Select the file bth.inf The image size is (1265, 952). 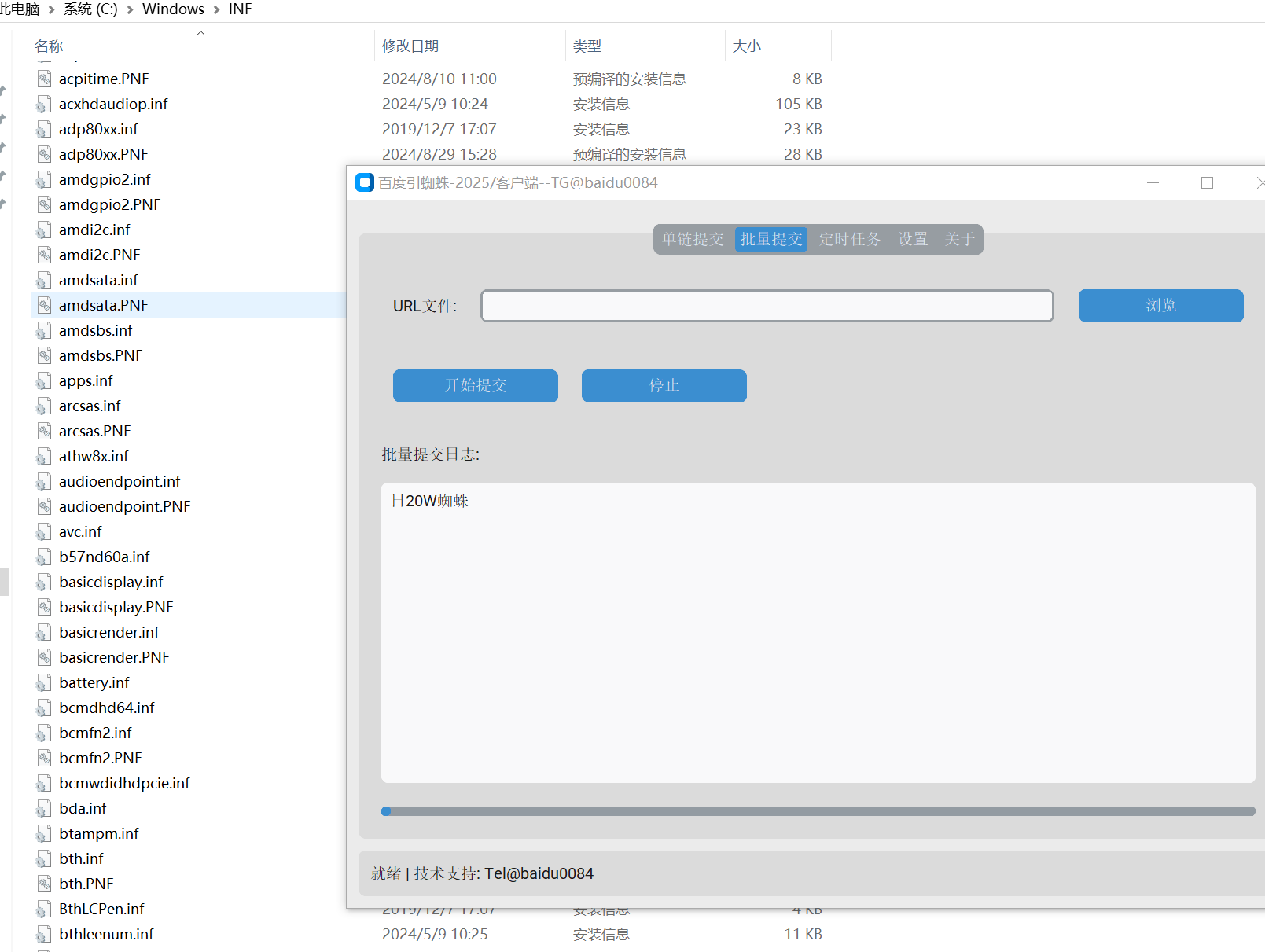81,858
